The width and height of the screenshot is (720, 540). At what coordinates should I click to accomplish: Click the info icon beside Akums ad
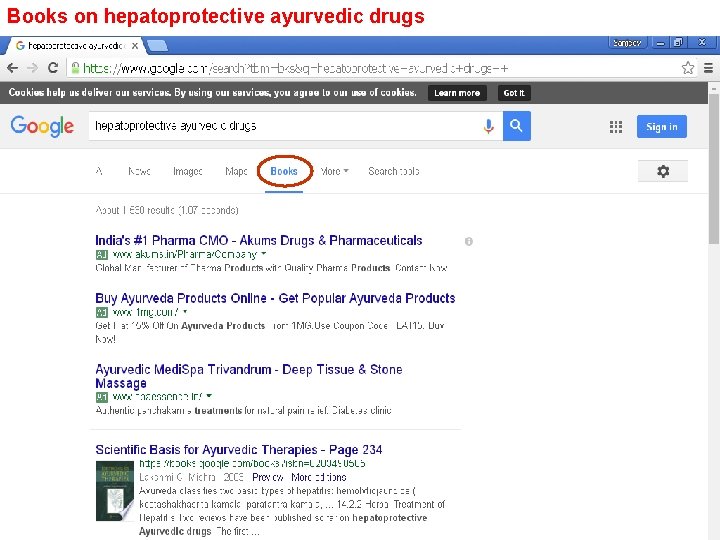[x=468, y=241]
